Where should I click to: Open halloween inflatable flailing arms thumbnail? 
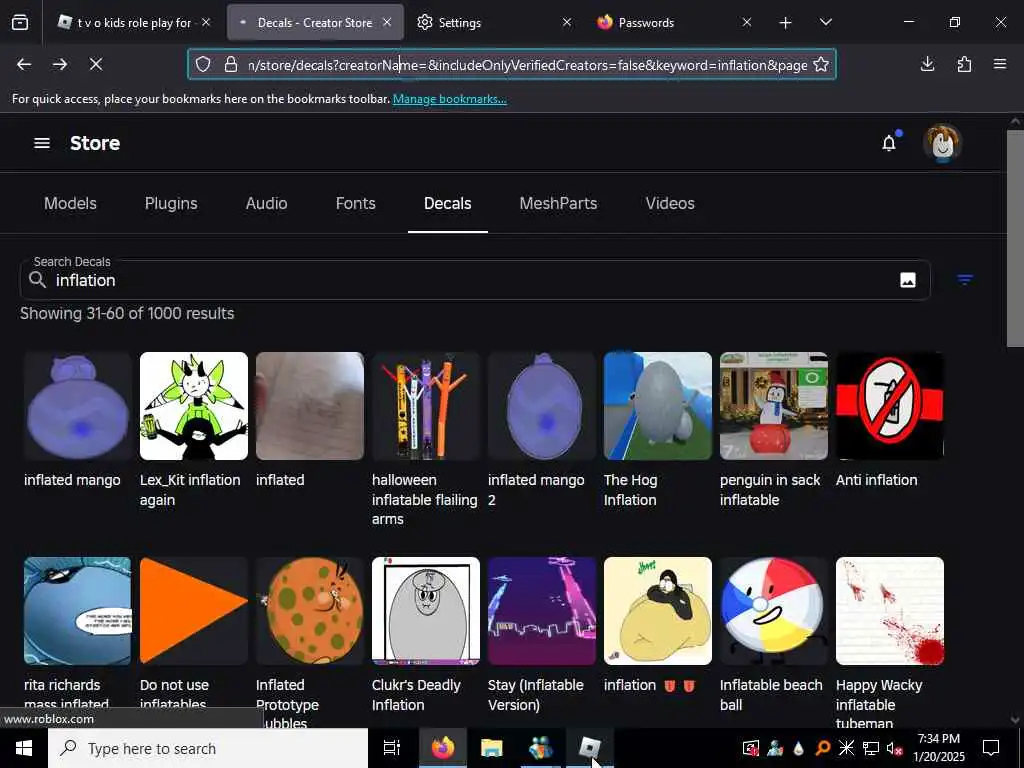426,406
